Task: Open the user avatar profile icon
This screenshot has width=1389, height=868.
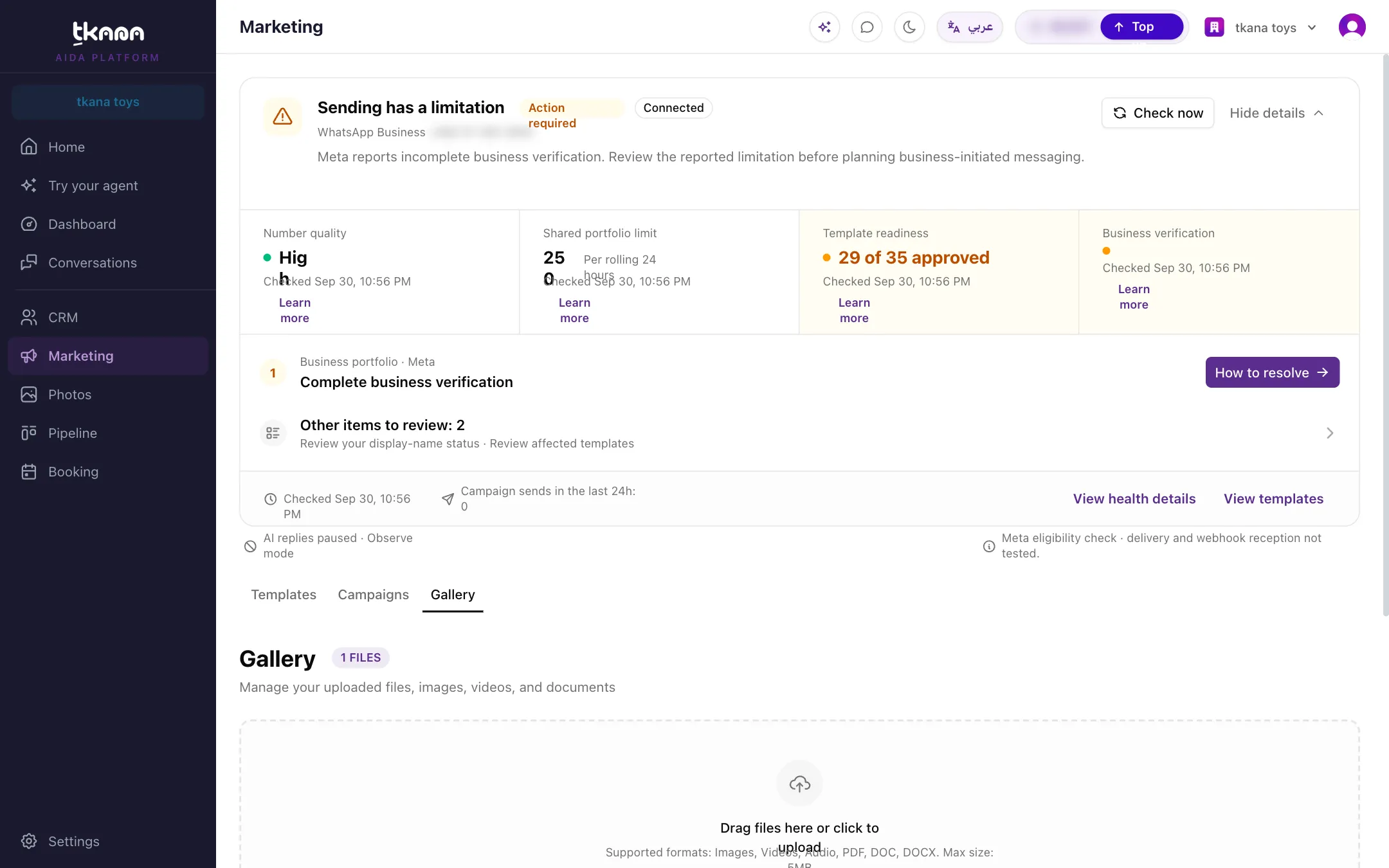Action: pos(1352,27)
